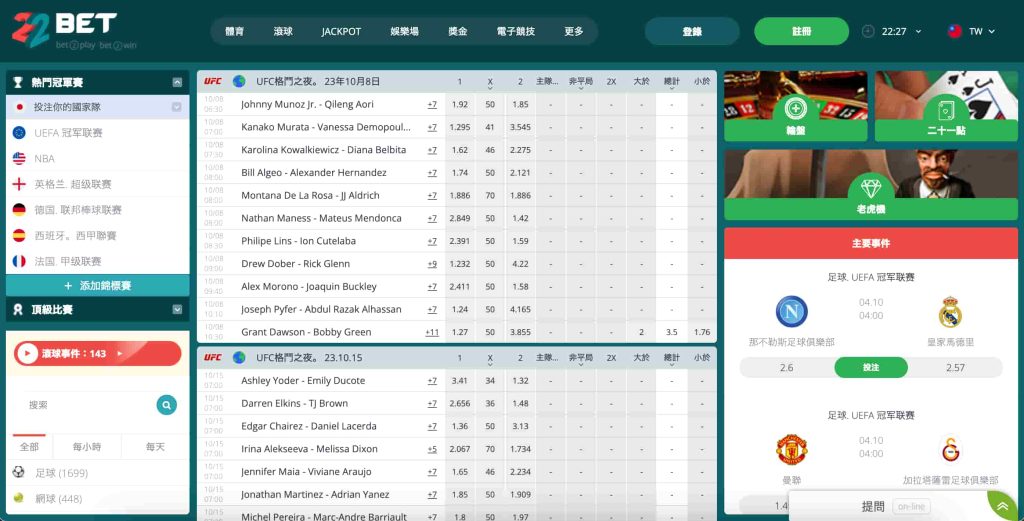Click the trophy icon by 熱門冠軍賽
This screenshot has width=1024, height=521.
tap(18, 82)
